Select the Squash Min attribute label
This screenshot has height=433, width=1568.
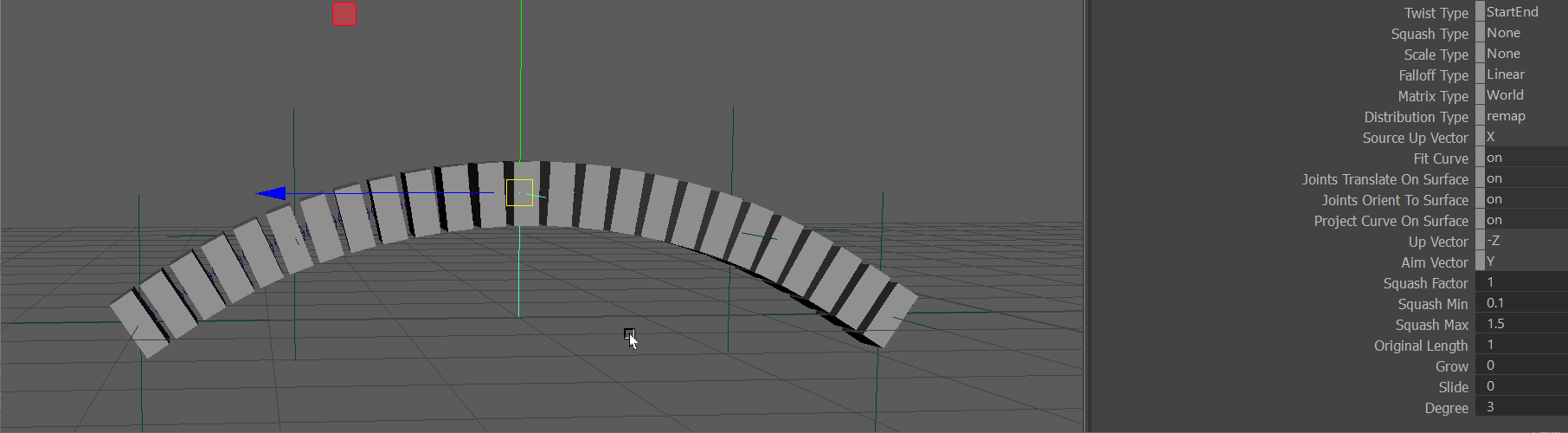[1433, 304]
